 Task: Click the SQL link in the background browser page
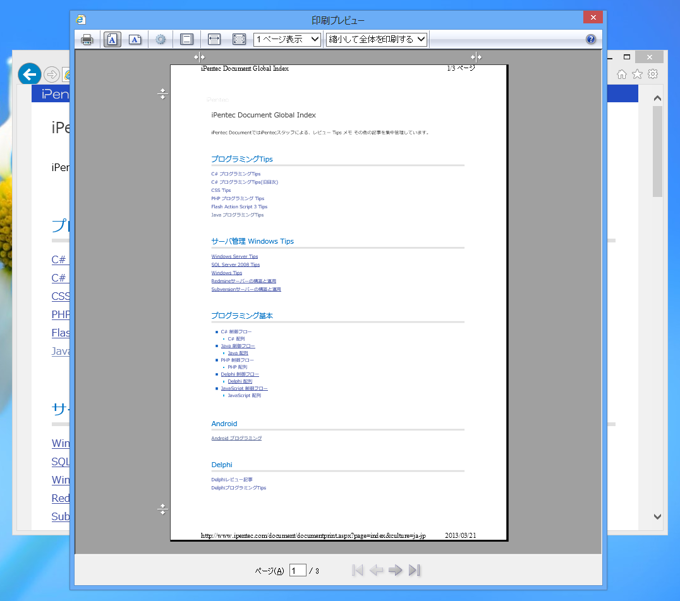click(61, 461)
